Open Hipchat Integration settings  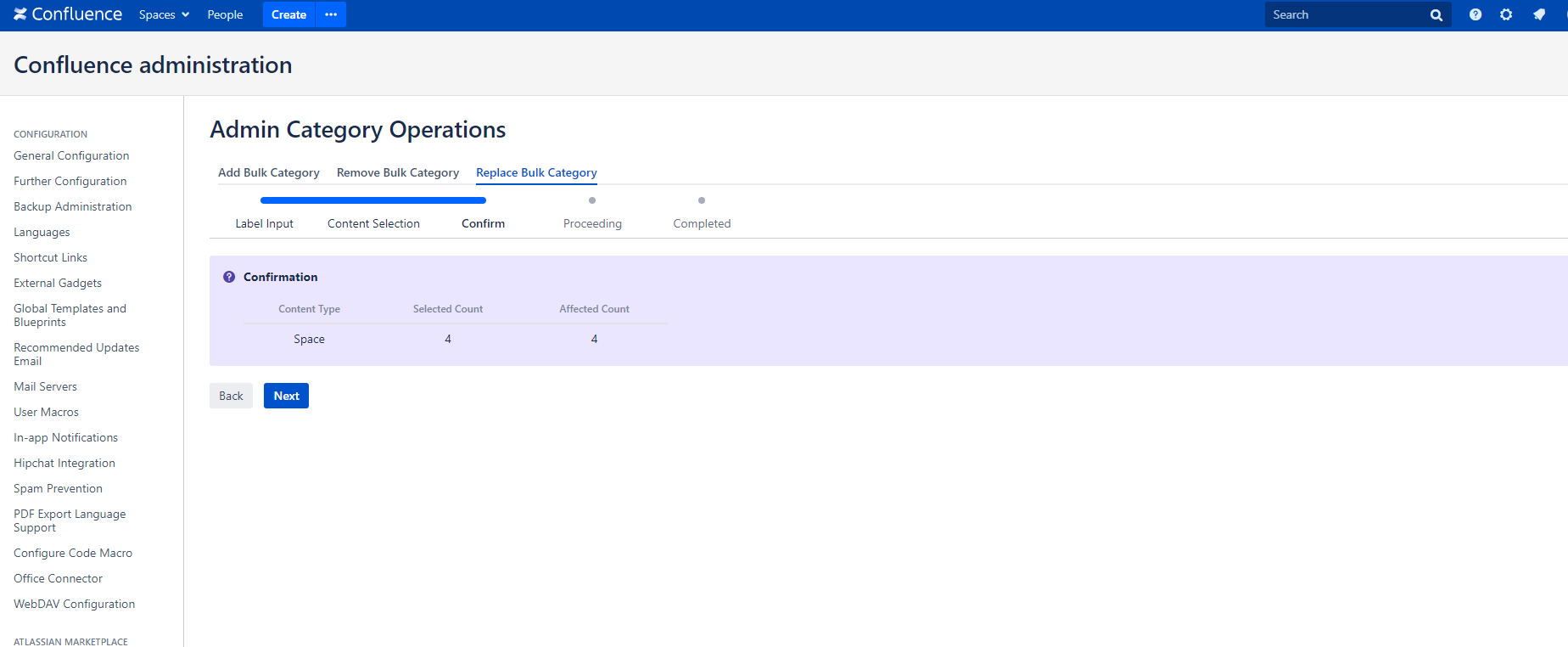click(x=64, y=463)
